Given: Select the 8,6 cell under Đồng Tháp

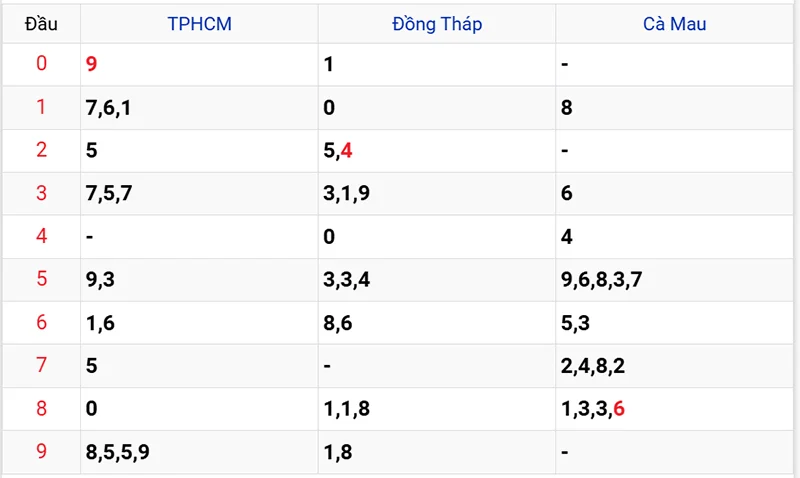Looking at the screenshot, I should click(x=337, y=323).
